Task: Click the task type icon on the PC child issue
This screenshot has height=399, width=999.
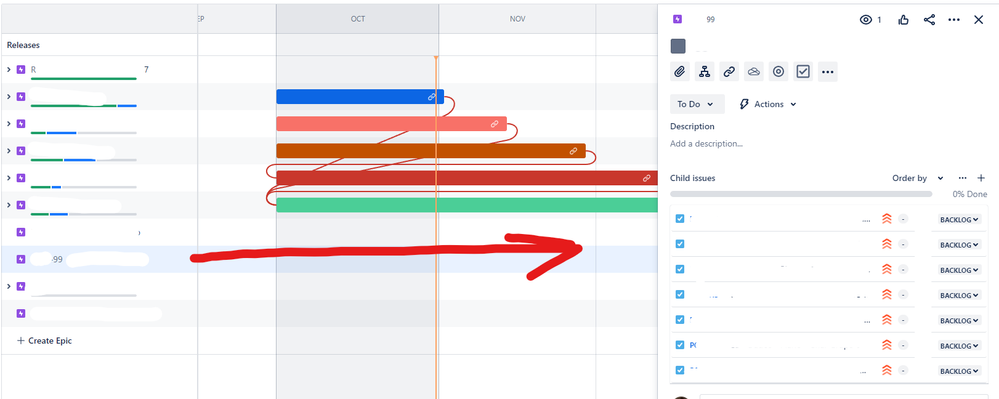Action: coord(680,345)
